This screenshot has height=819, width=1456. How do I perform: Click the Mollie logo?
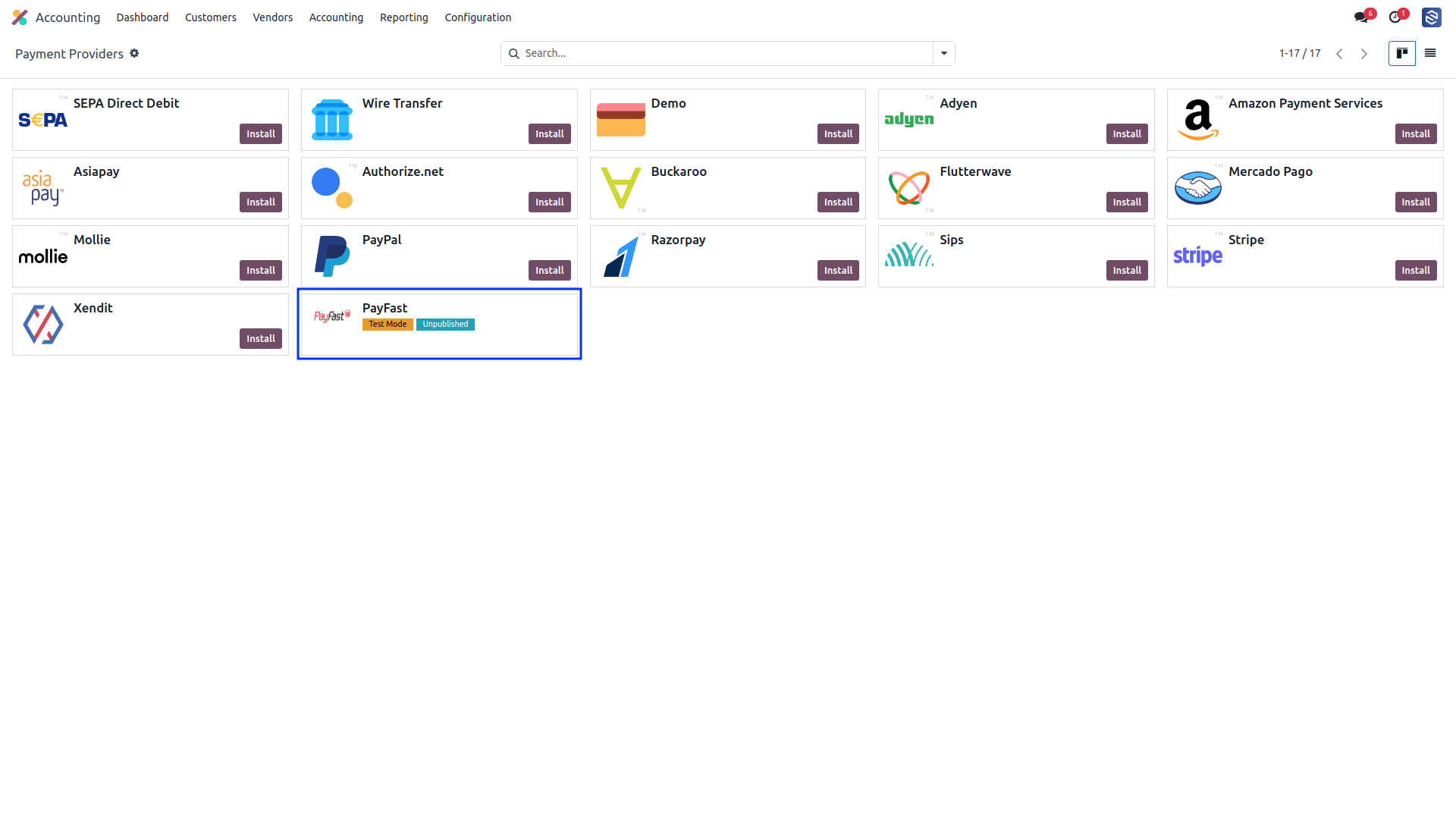point(43,256)
